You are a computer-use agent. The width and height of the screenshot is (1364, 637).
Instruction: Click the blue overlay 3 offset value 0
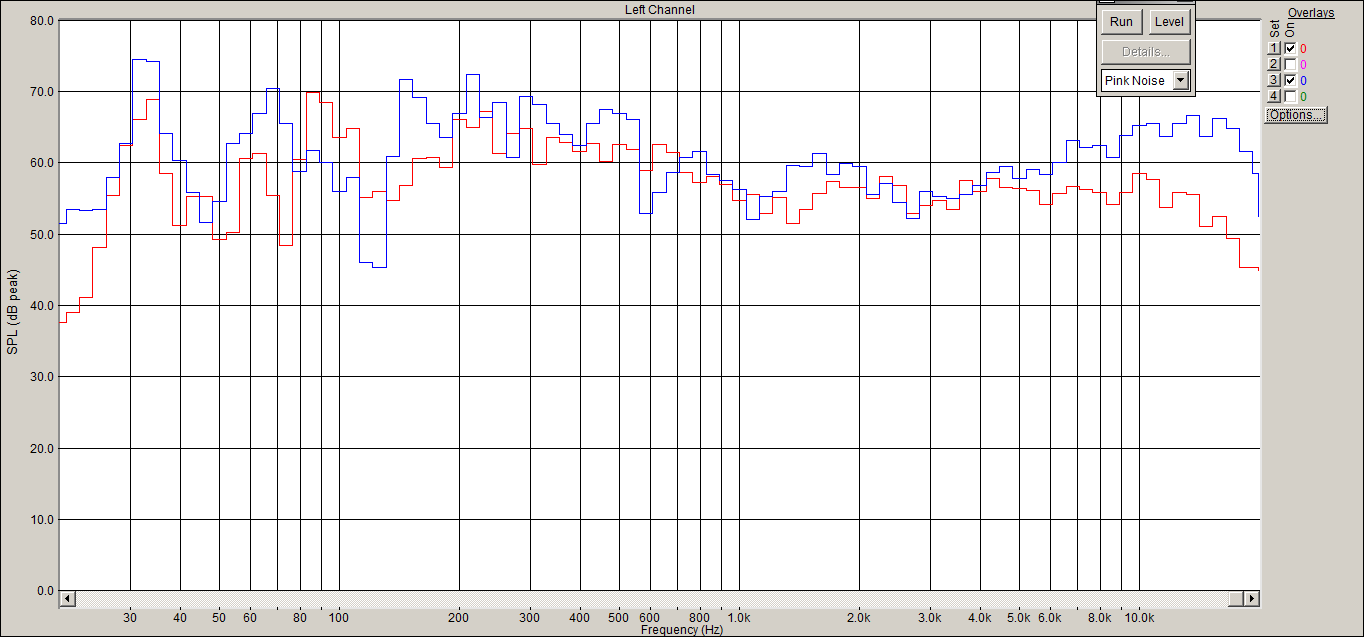click(1303, 80)
